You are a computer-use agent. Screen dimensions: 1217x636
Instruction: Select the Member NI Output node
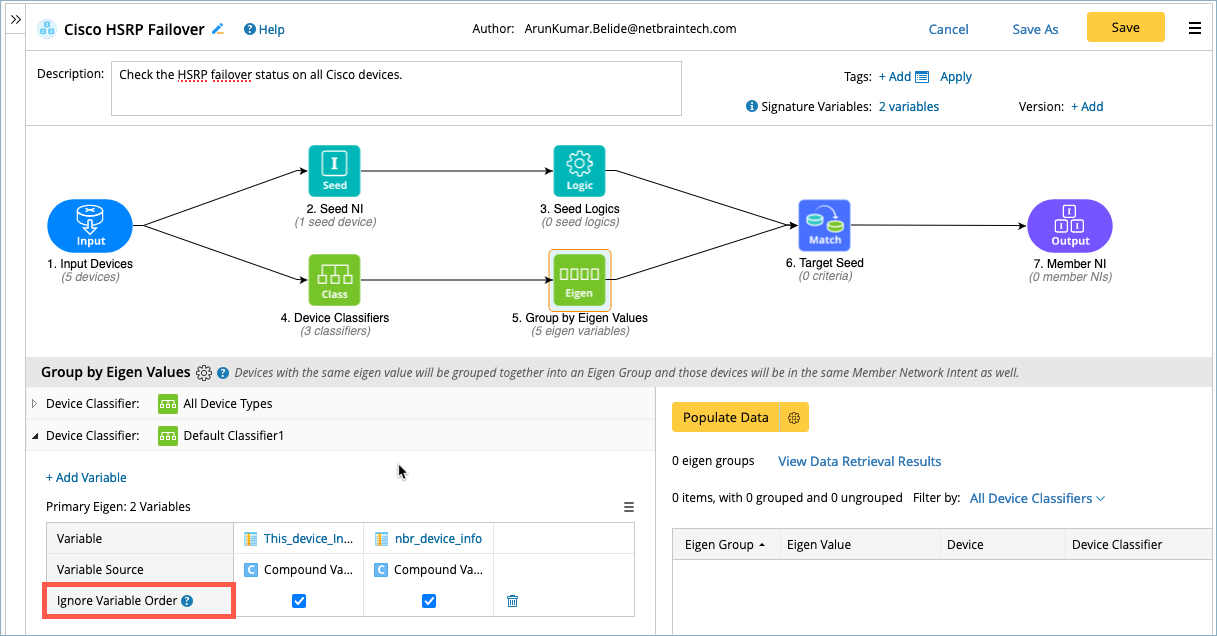(x=1070, y=225)
